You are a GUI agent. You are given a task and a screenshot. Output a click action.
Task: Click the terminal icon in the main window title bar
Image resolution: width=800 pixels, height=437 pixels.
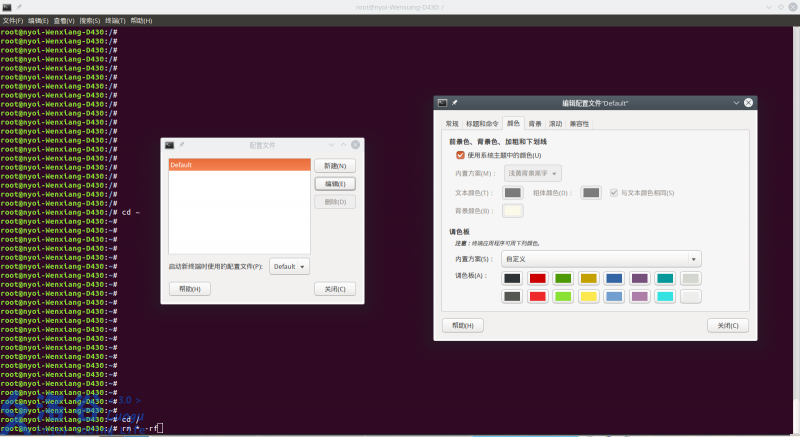(x=8, y=7)
